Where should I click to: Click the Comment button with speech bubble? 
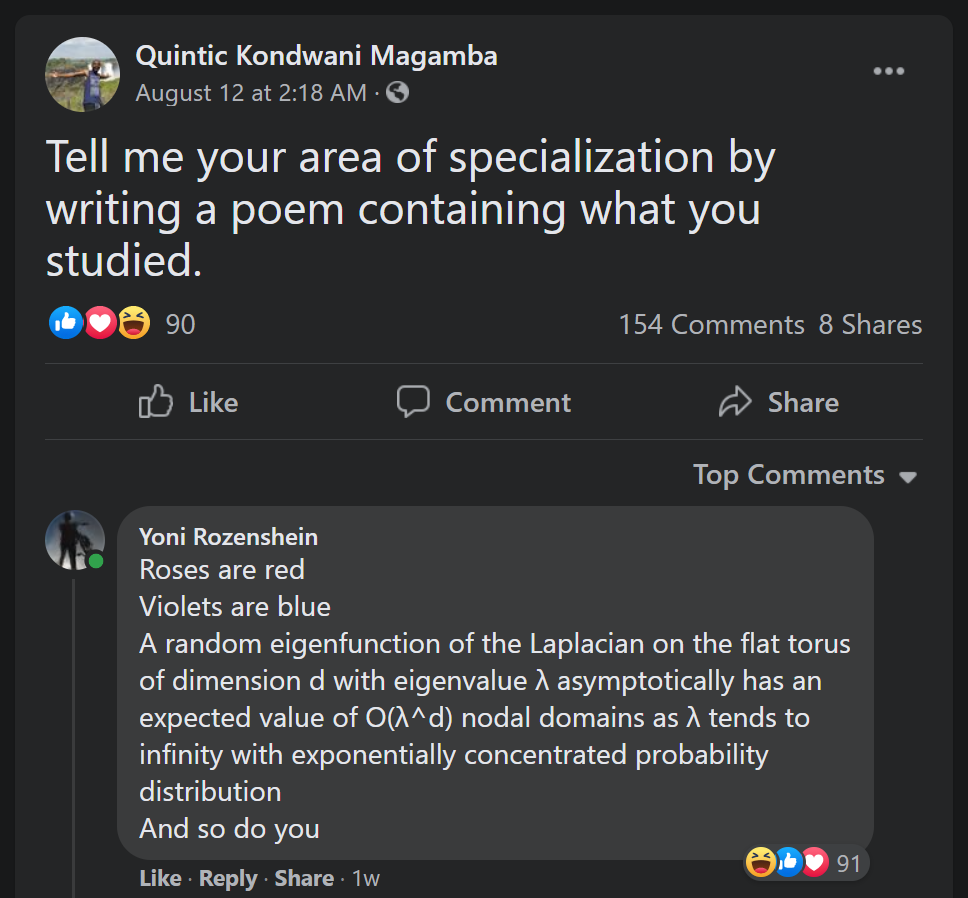coord(484,402)
